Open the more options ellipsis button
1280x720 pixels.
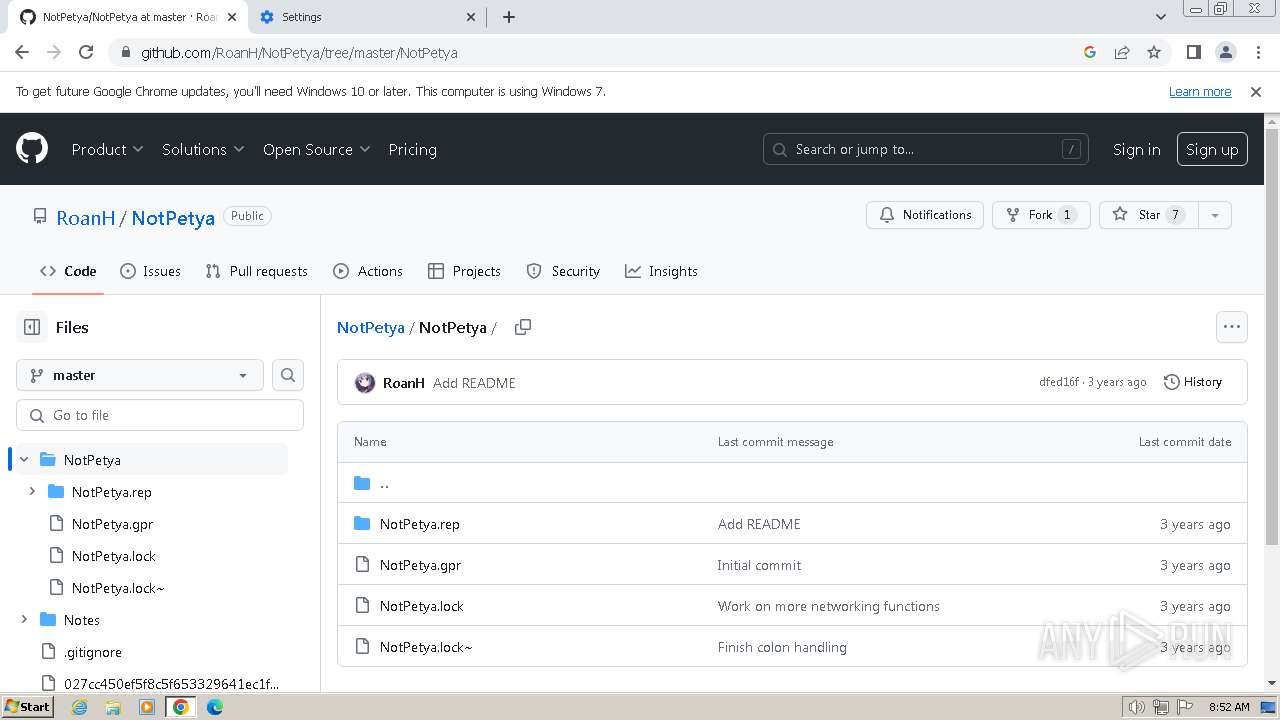coord(1231,327)
